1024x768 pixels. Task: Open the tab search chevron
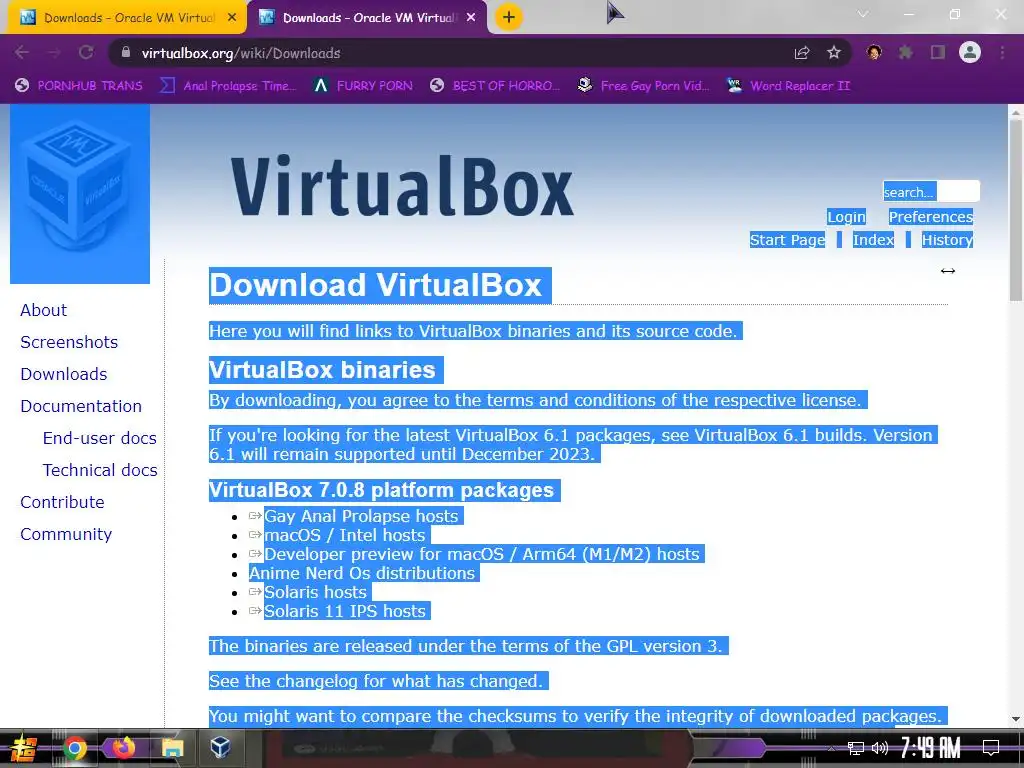[863, 14]
